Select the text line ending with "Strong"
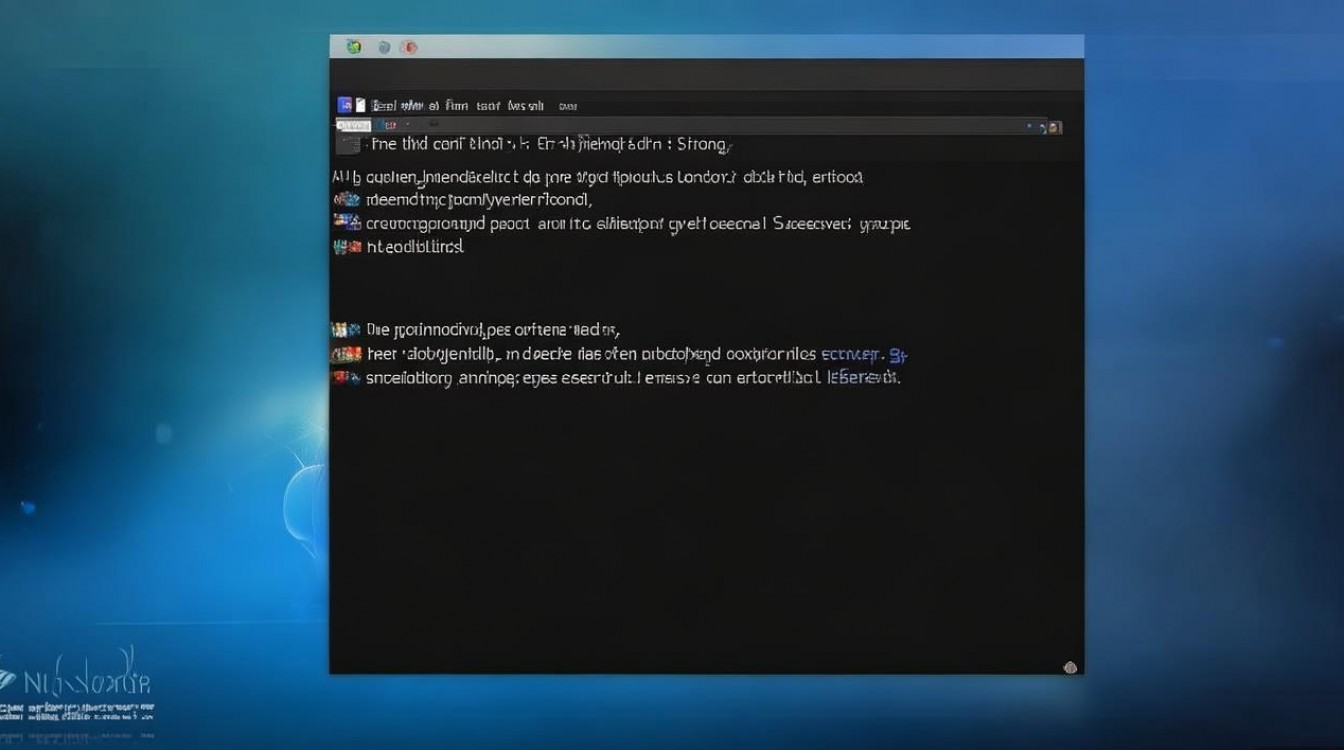The height and width of the screenshot is (750, 1344). (x=552, y=145)
